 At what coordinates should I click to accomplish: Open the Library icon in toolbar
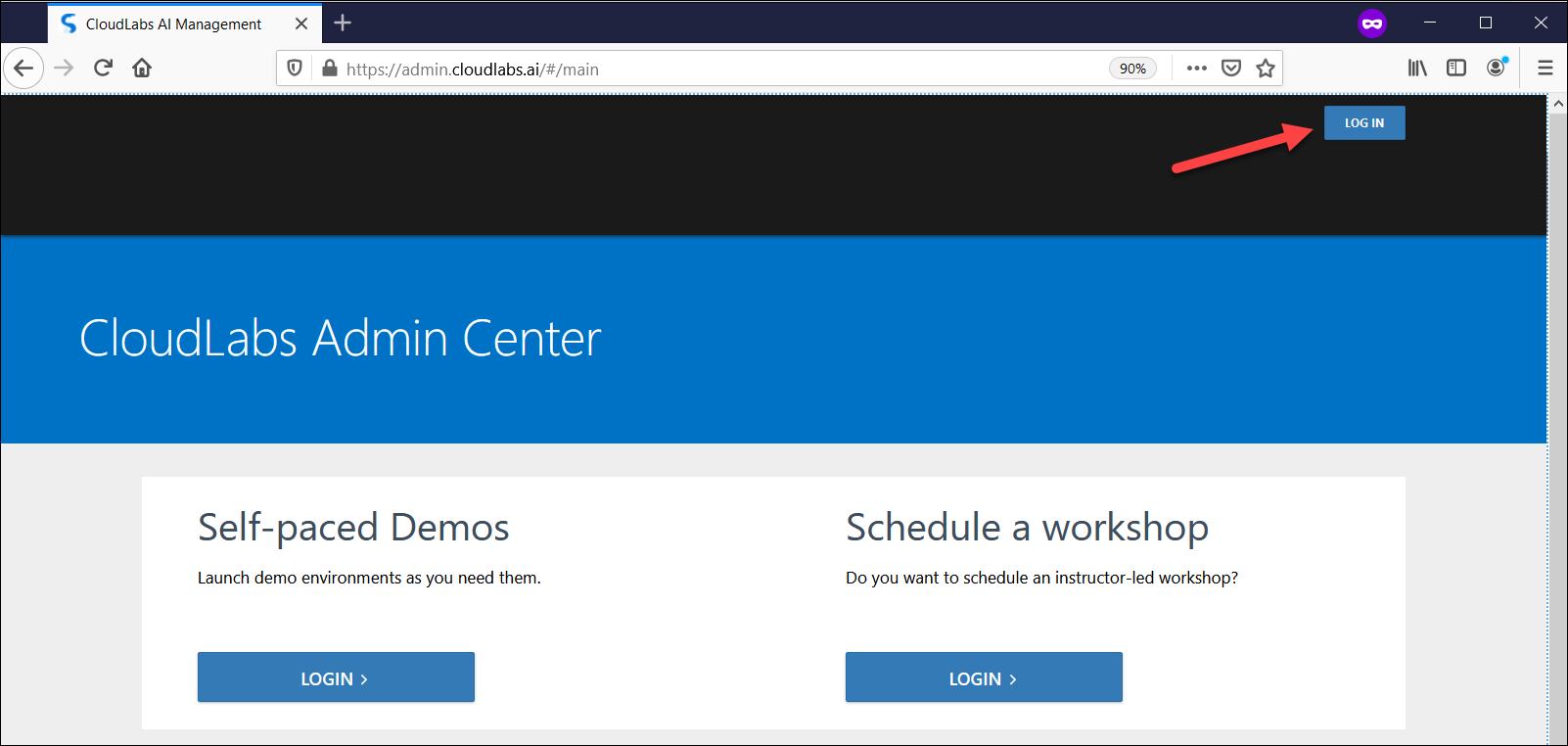(x=1417, y=68)
